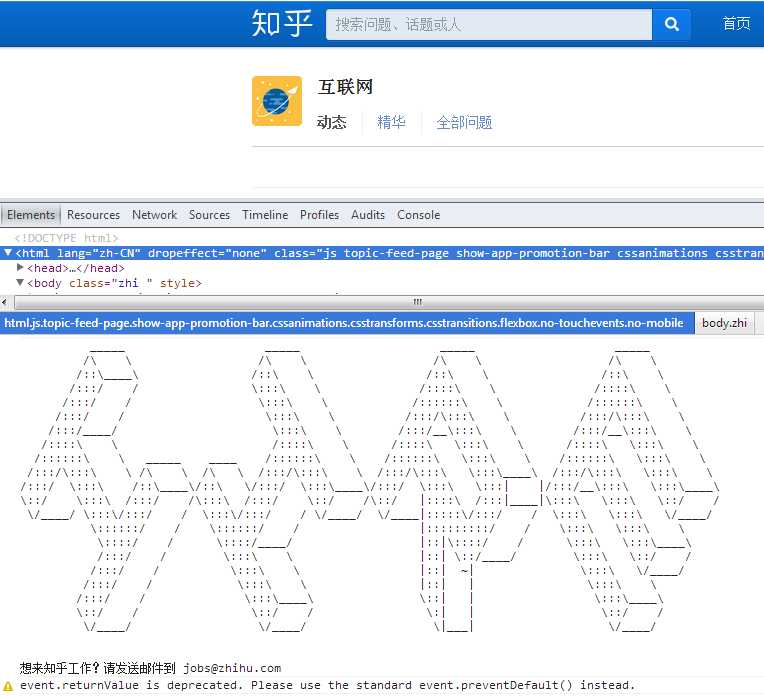Select the body class zhi node
This screenshot has width=764, height=697.
tap(114, 283)
